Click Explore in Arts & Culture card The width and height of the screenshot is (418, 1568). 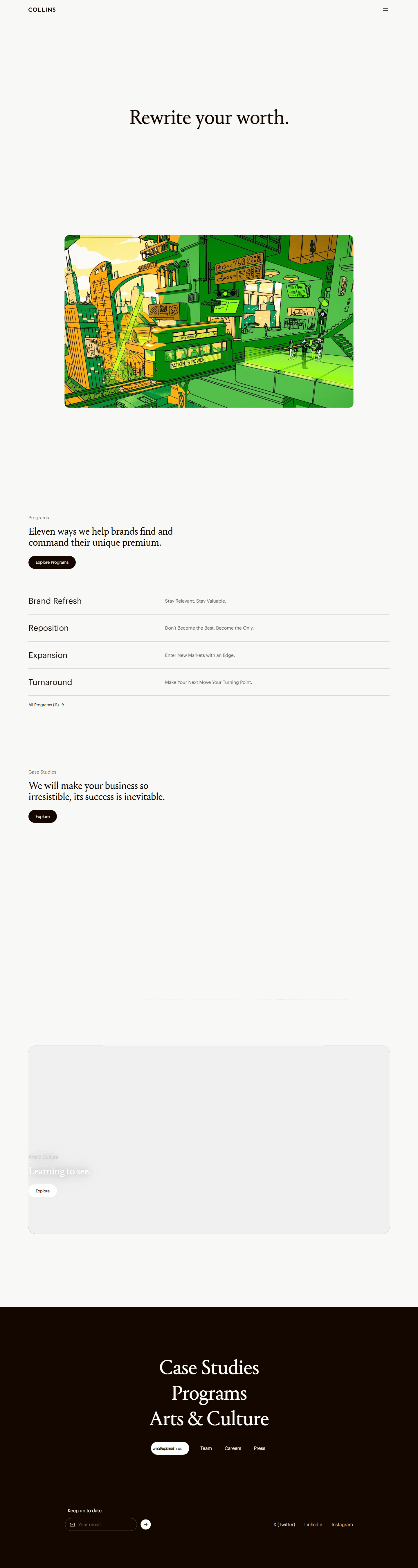[43, 1191]
